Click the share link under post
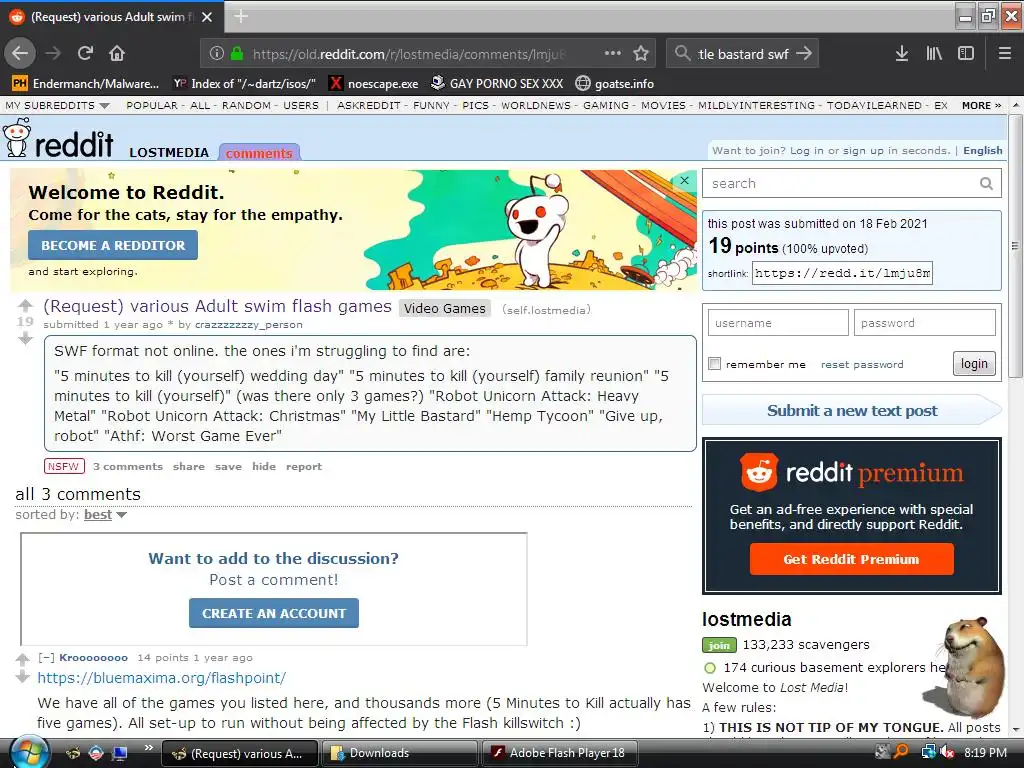 pyautogui.click(x=189, y=466)
